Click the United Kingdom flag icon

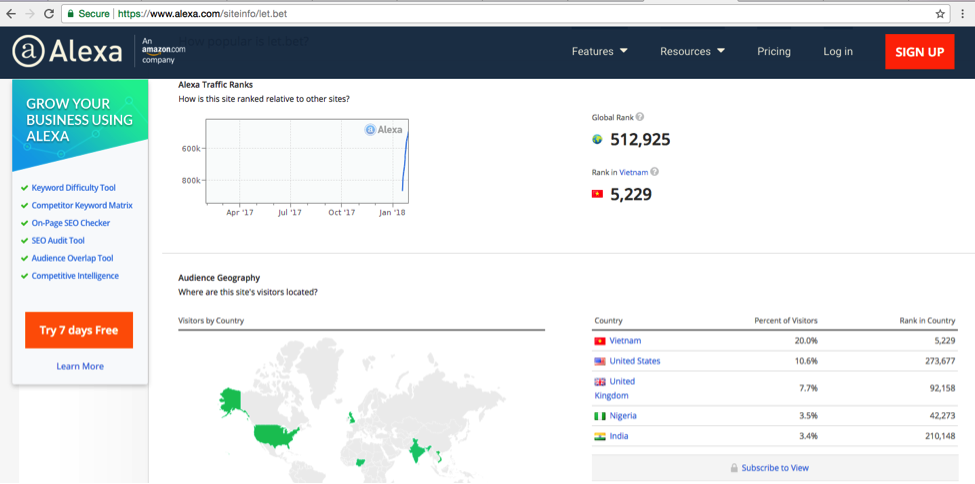pos(600,382)
